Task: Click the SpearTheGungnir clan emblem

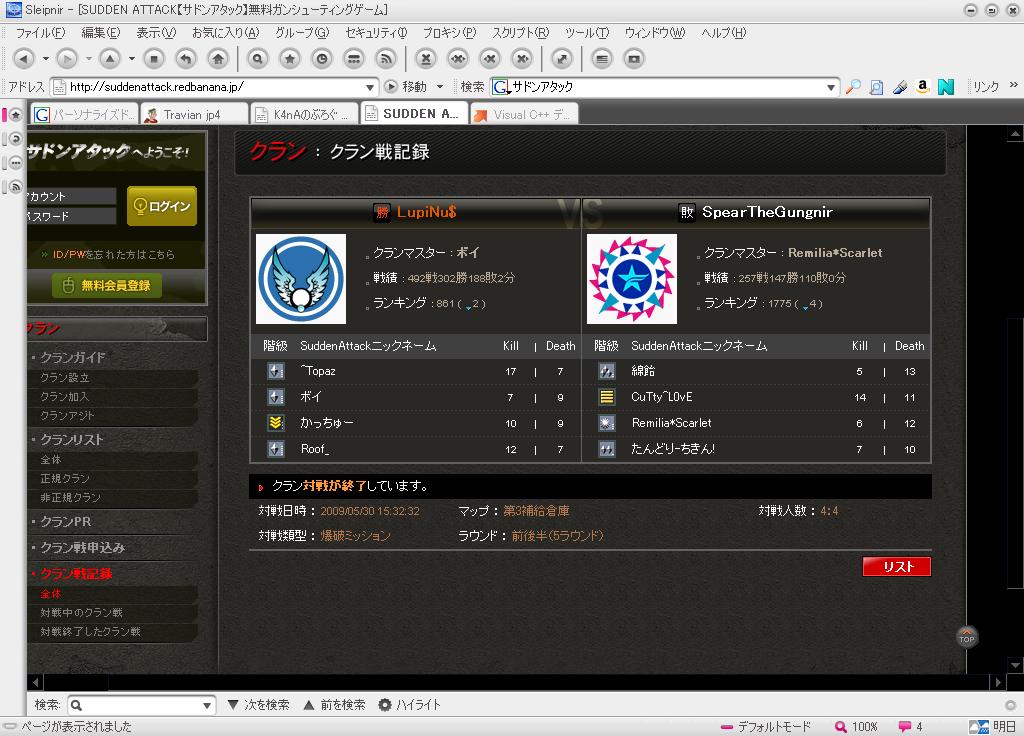Action: tap(632, 279)
